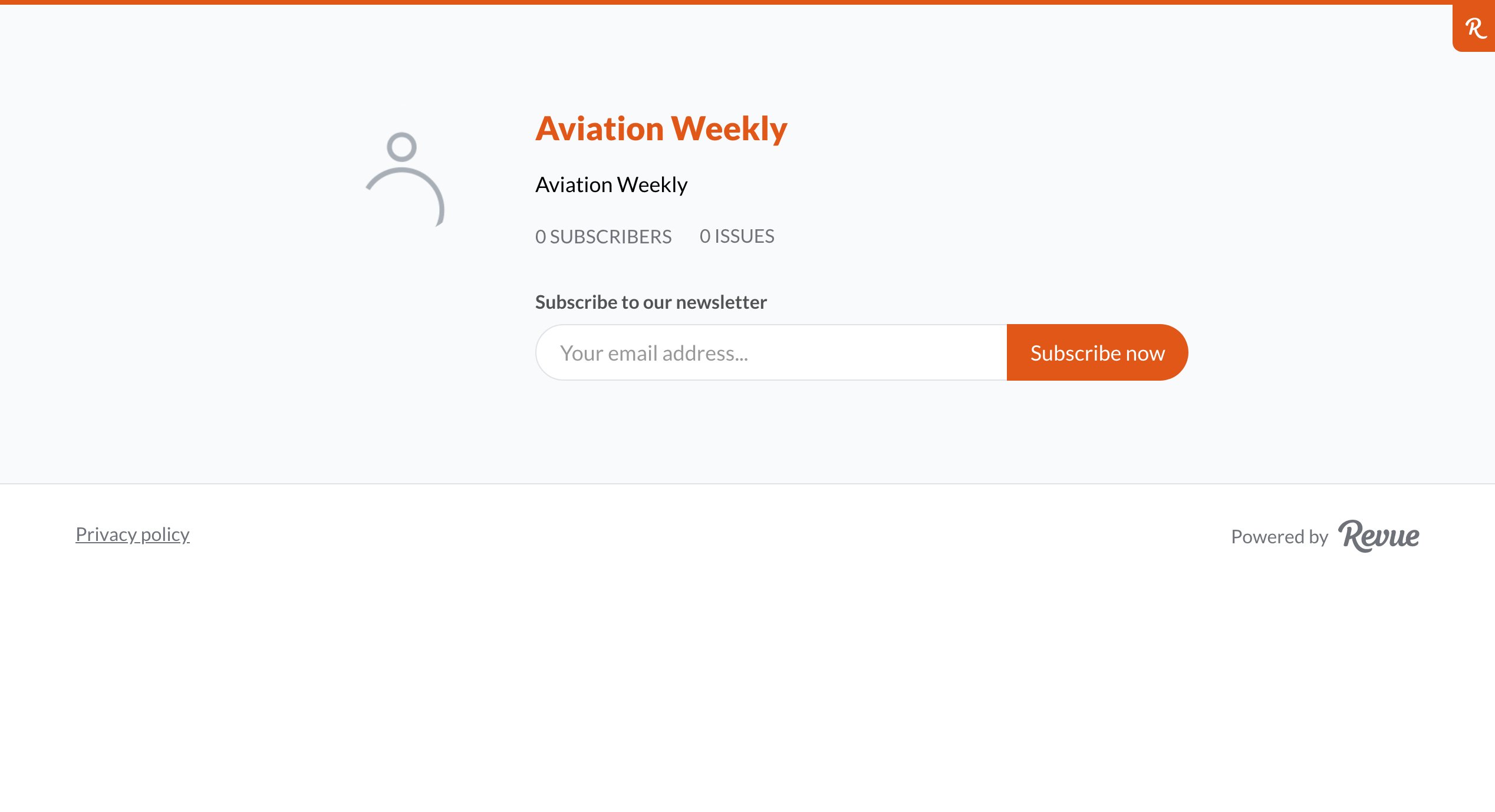Focus the email address input field
Viewport: 1495px width, 812px height.
point(771,352)
